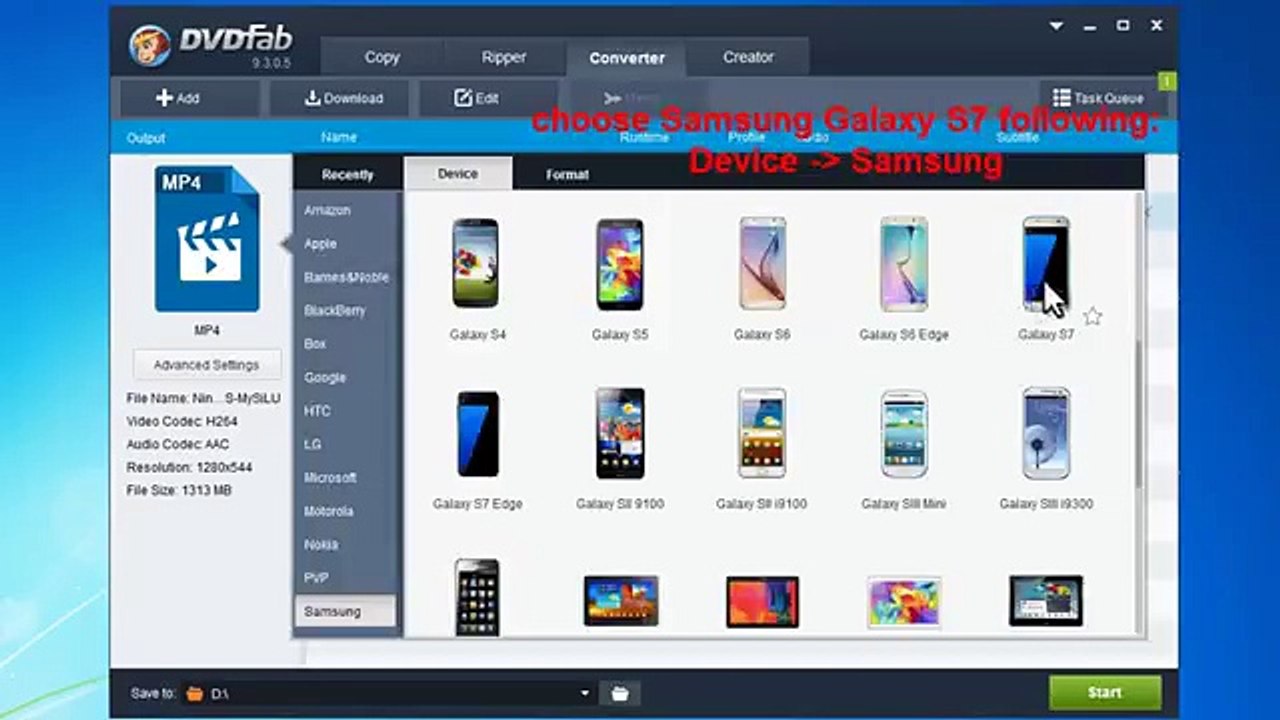
Task: Switch to the Copy tab
Action: 382,57
